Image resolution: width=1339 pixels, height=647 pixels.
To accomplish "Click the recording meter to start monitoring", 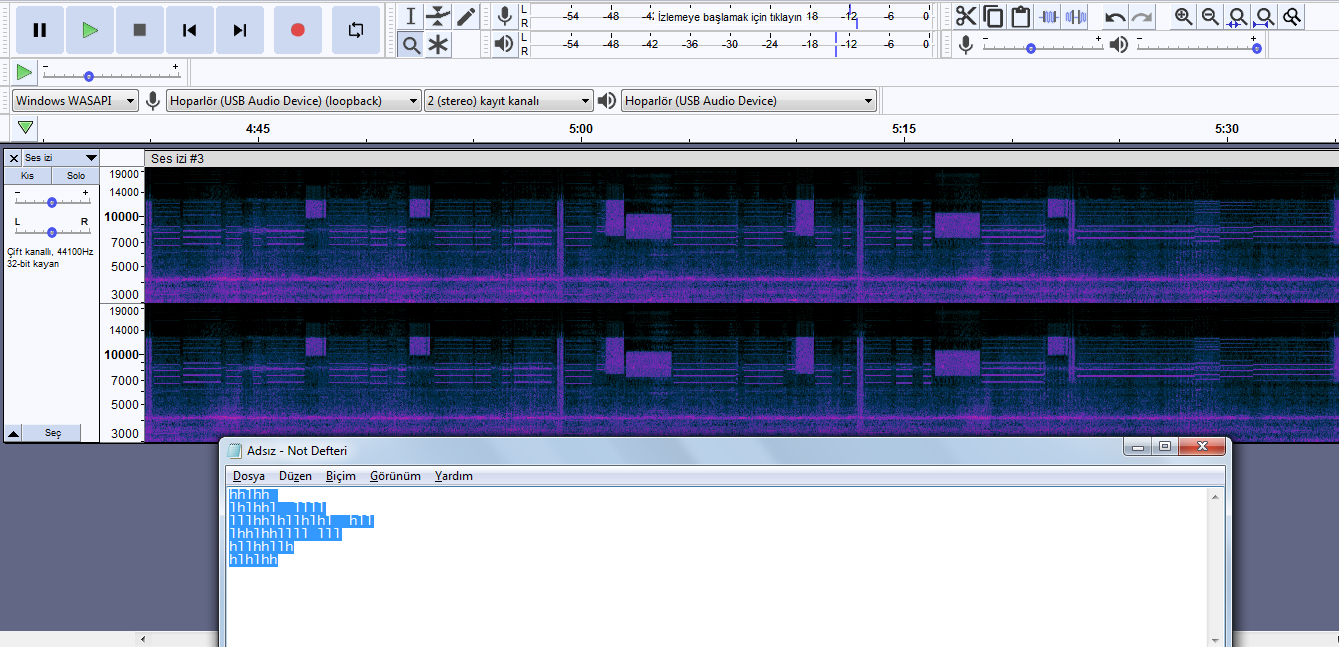I will 729,16.
